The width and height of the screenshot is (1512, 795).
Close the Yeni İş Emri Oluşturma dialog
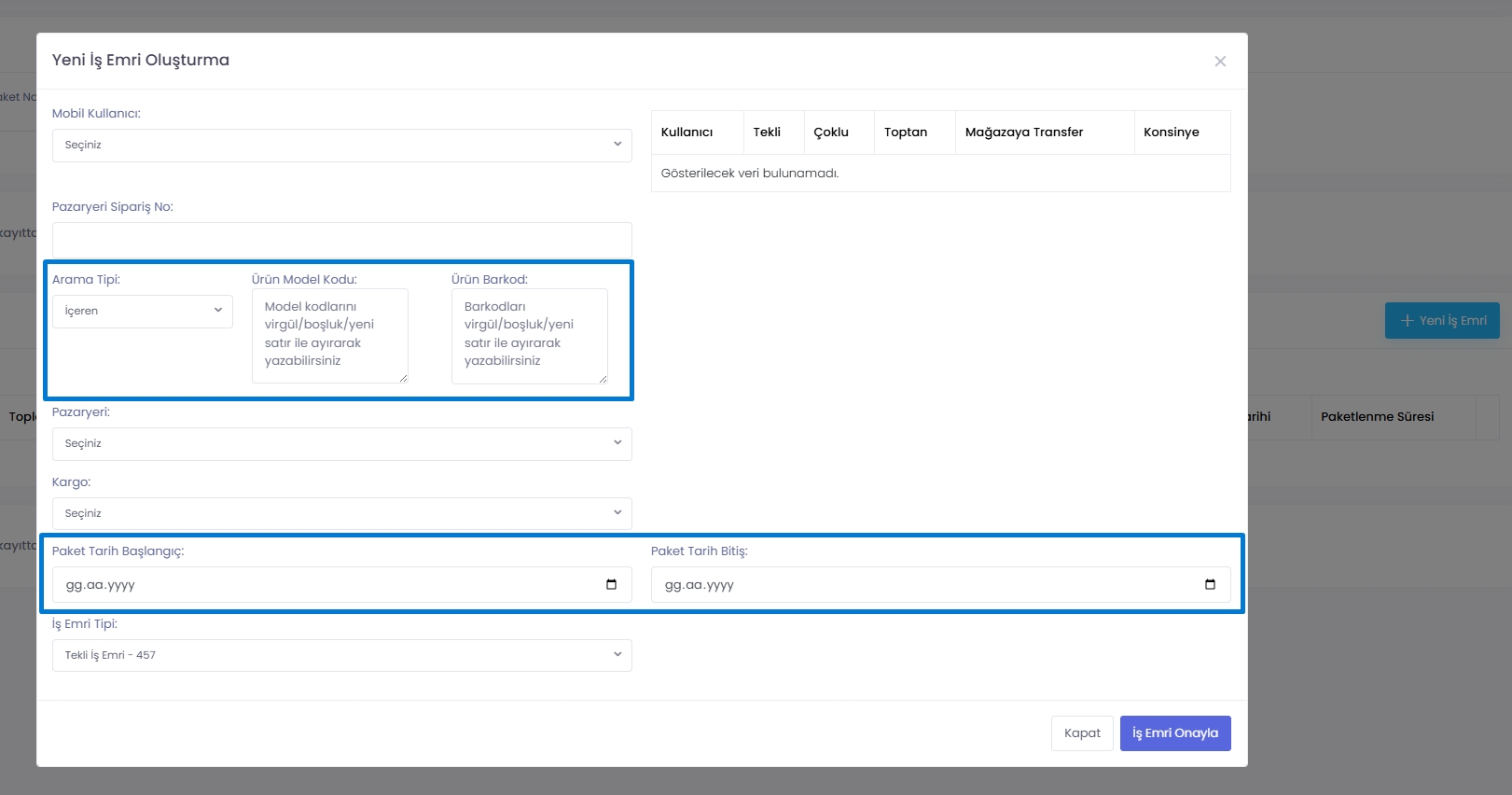pyautogui.click(x=1219, y=62)
